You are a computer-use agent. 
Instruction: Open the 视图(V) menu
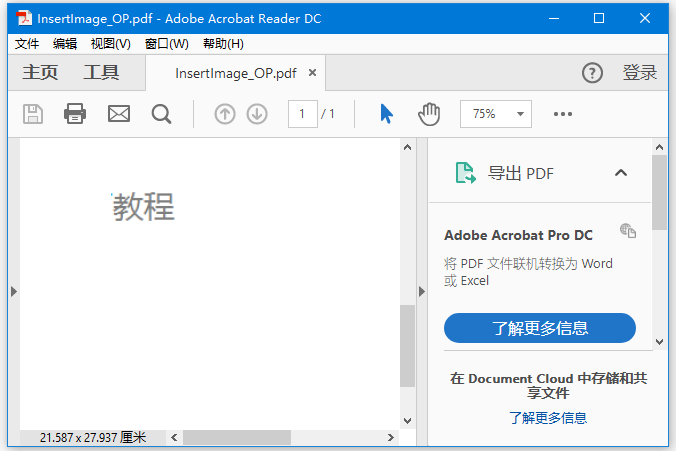click(x=111, y=44)
